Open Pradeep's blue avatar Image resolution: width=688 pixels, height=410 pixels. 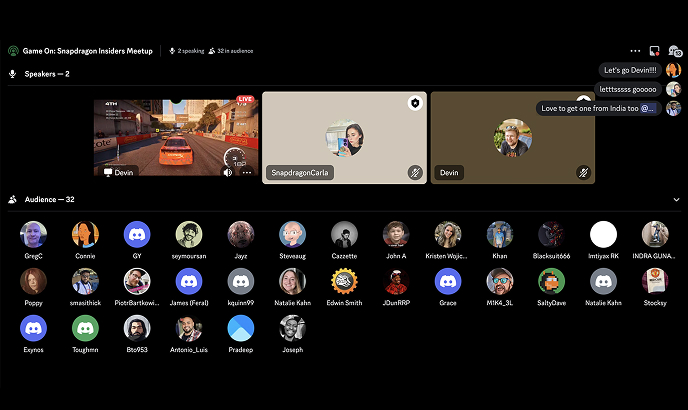pos(240,328)
